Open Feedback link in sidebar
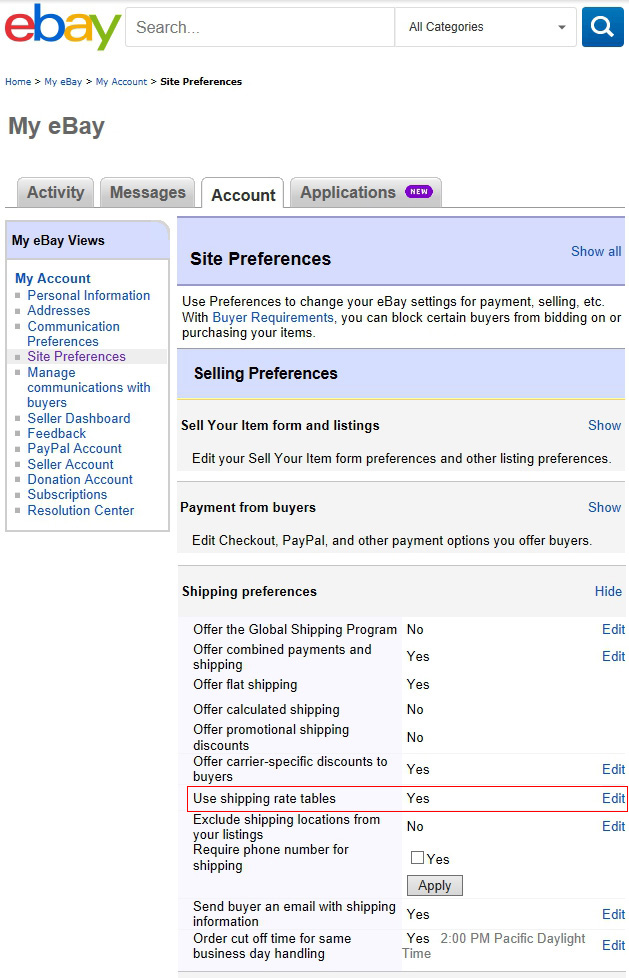Screen dimensions: 629x978 (x=56, y=433)
